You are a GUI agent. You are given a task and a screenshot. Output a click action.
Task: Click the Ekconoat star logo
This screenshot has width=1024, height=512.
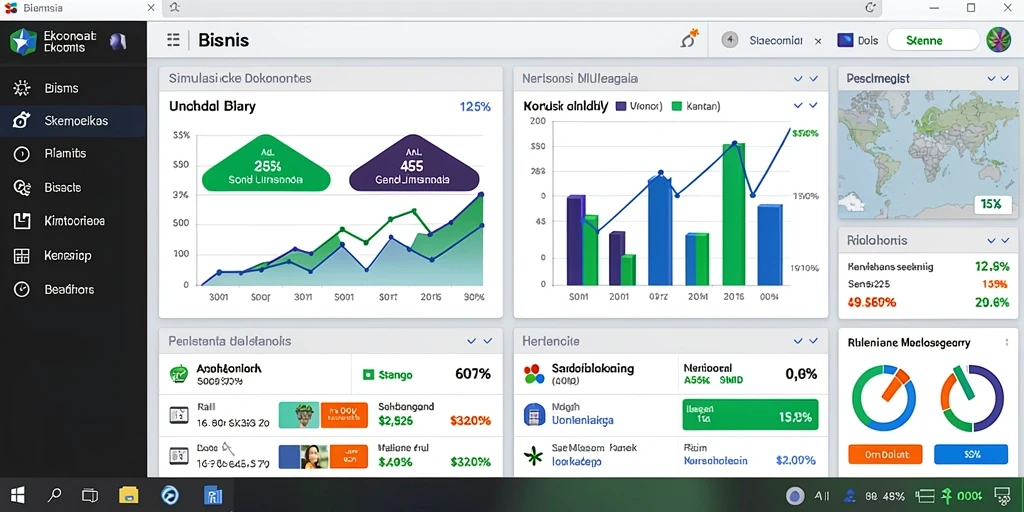point(23,42)
